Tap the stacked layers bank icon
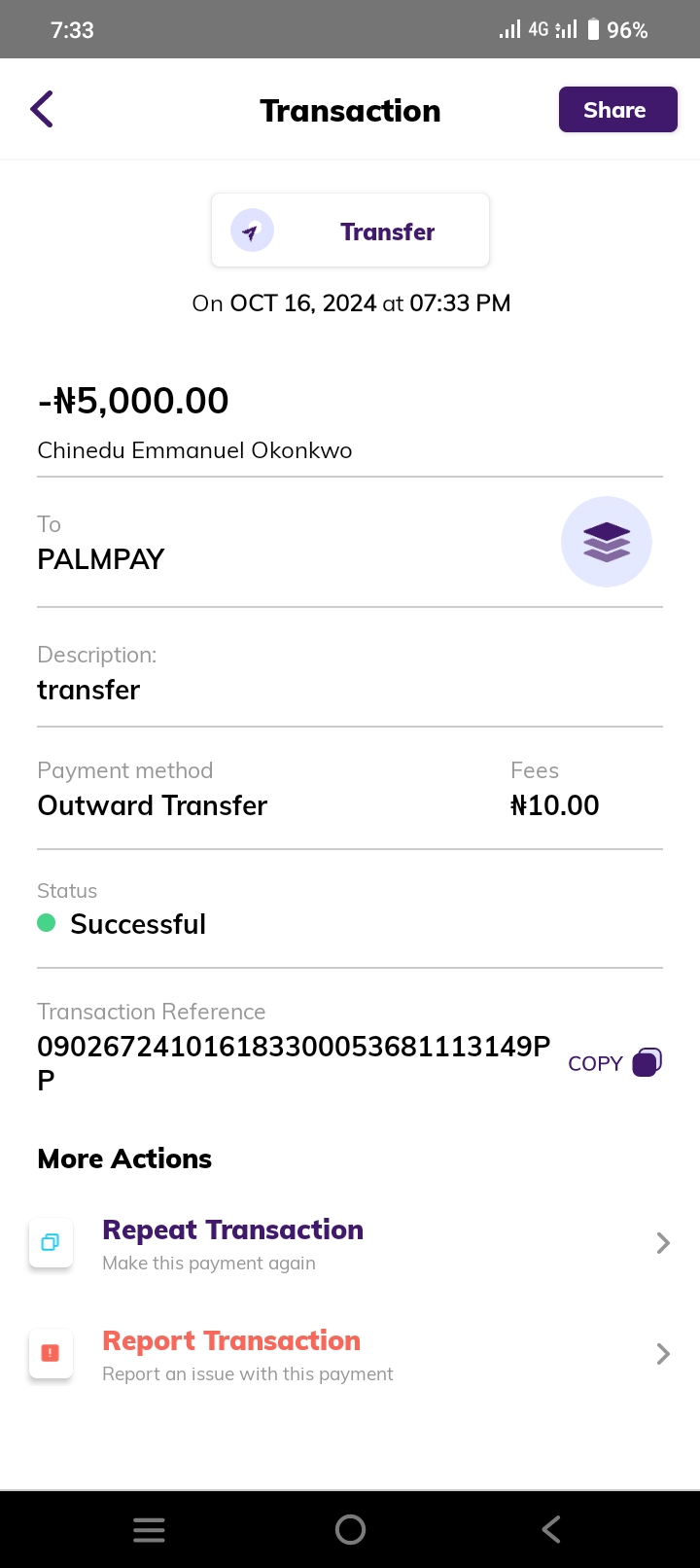 pos(607,542)
